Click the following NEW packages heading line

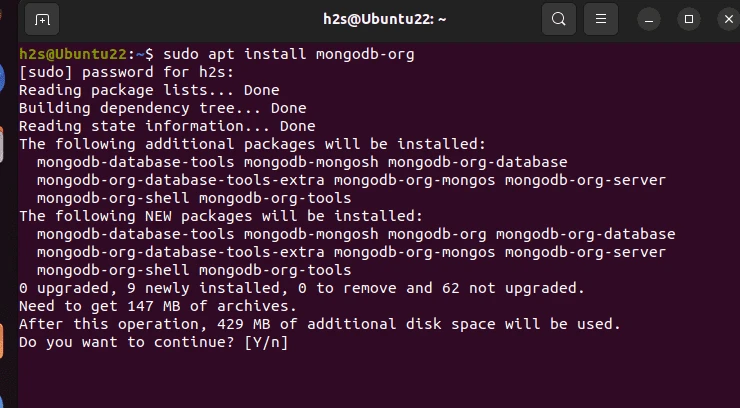click(221, 216)
